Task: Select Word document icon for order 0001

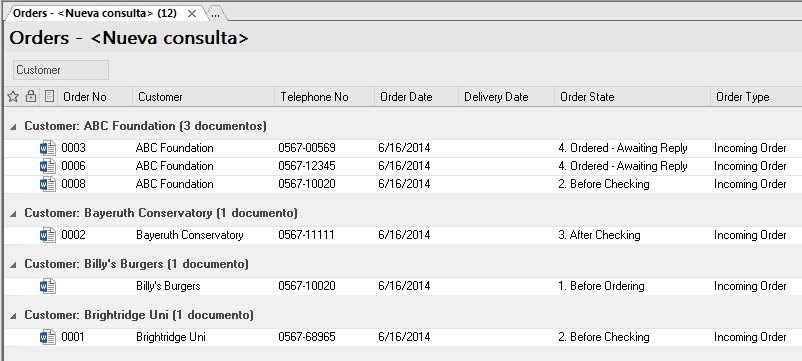Action: (x=48, y=337)
